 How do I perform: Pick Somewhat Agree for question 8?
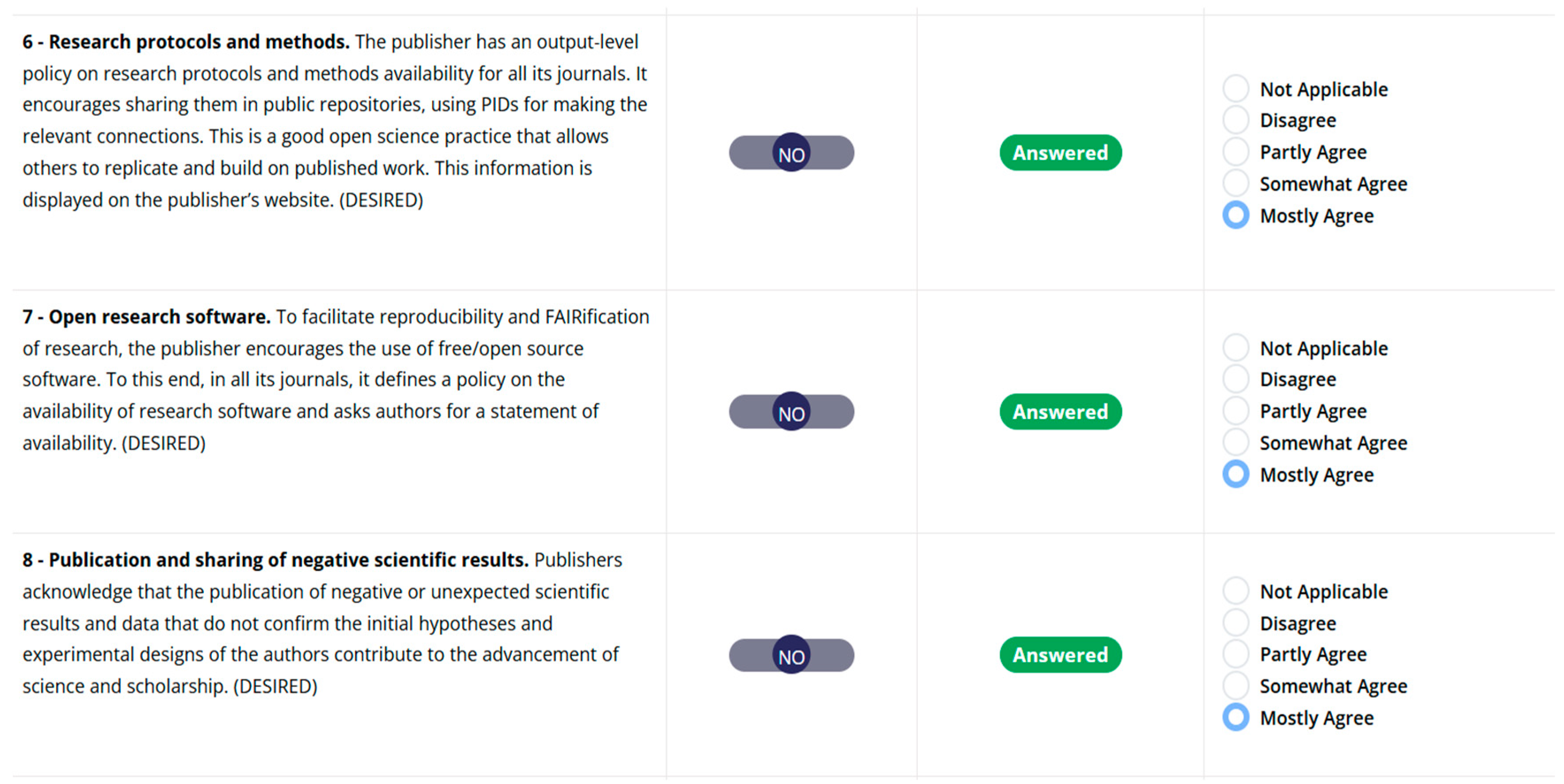pyautogui.click(x=1235, y=686)
